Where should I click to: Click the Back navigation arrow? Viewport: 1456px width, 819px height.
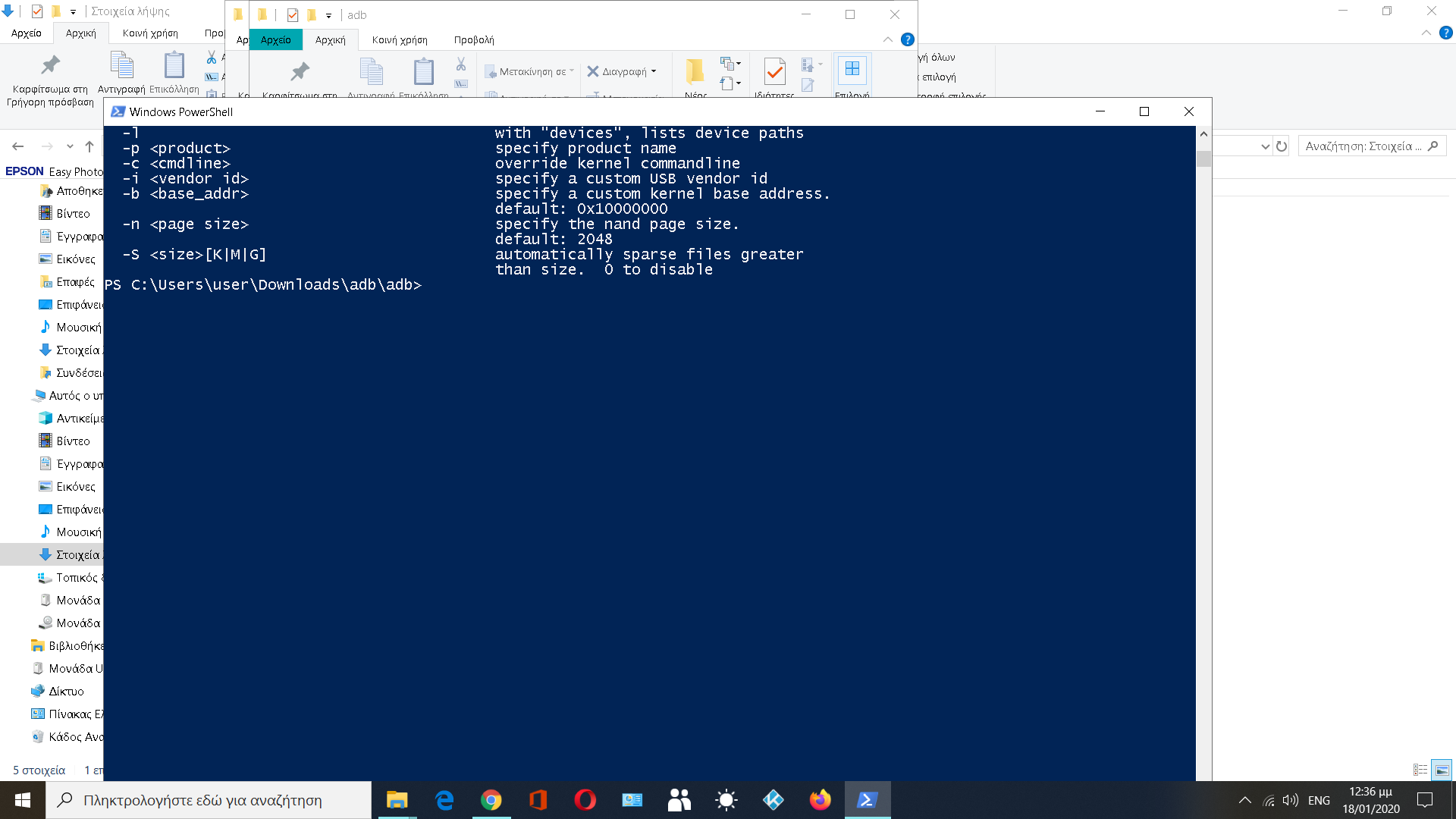click(18, 146)
